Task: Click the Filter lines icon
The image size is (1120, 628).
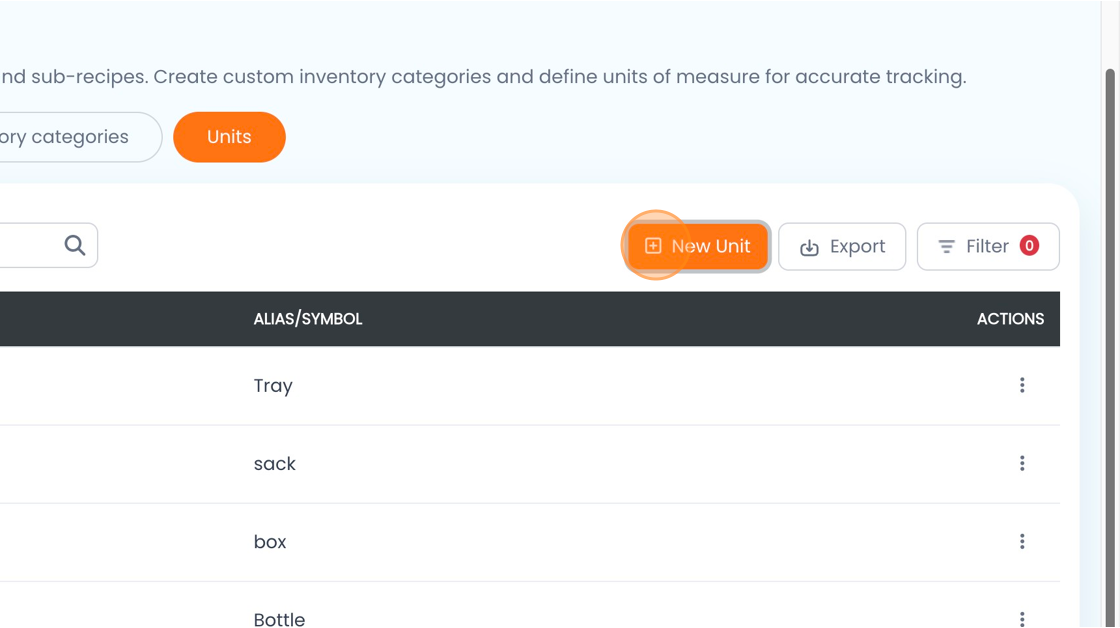Action: (946, 246)
